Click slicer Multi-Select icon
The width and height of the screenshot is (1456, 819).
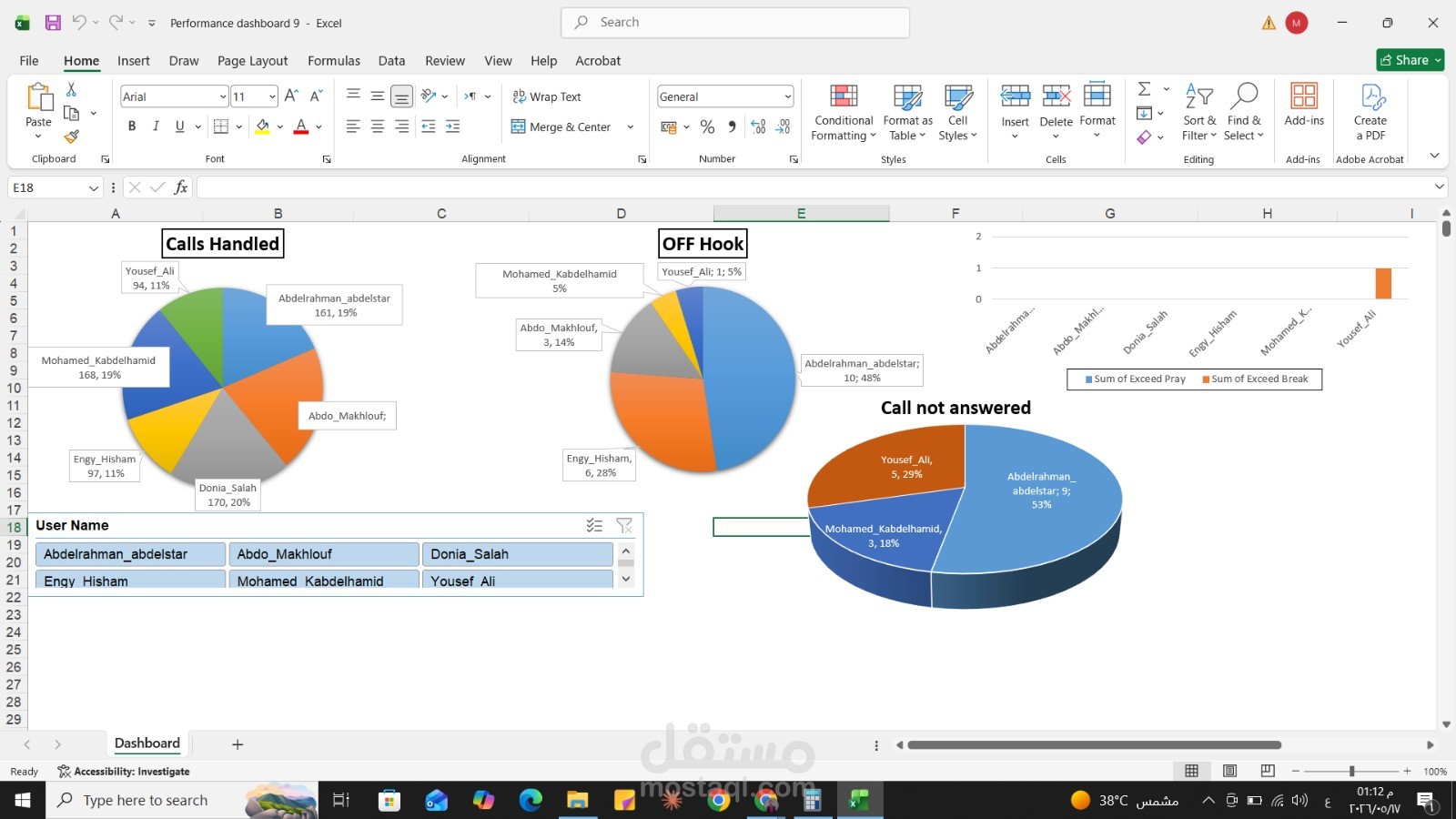[594, 525]
